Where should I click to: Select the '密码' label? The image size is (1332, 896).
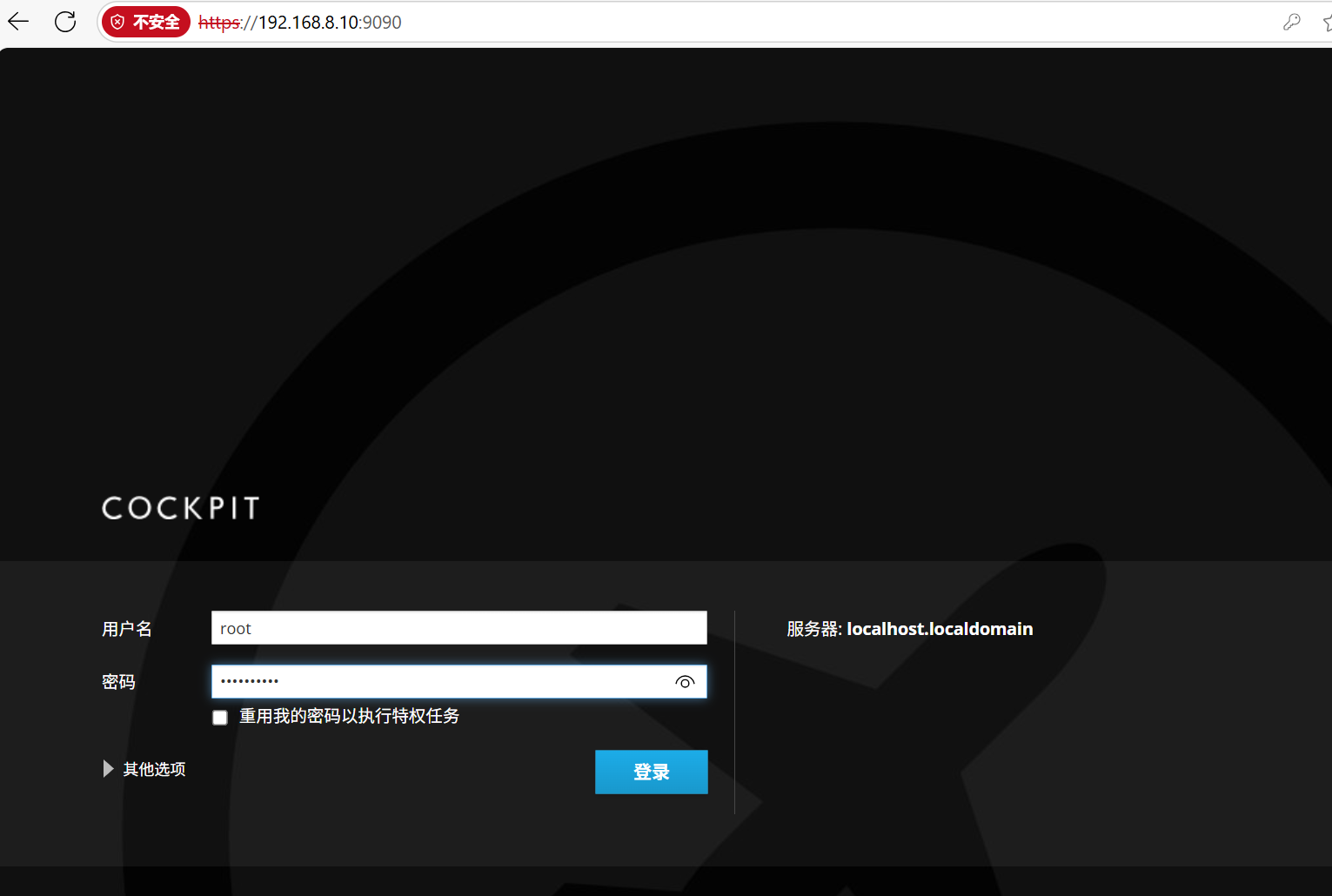[x=118, y=682]
